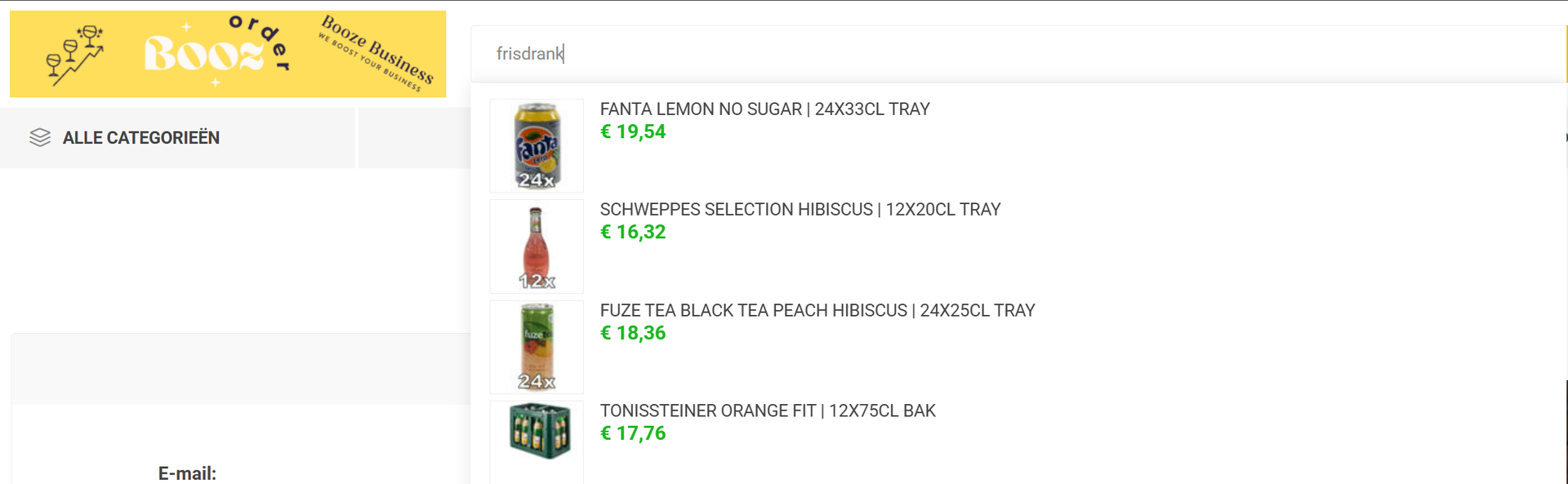Click the Booze Business order logo banner
1568x484 pixels.
tap(228, 54)
